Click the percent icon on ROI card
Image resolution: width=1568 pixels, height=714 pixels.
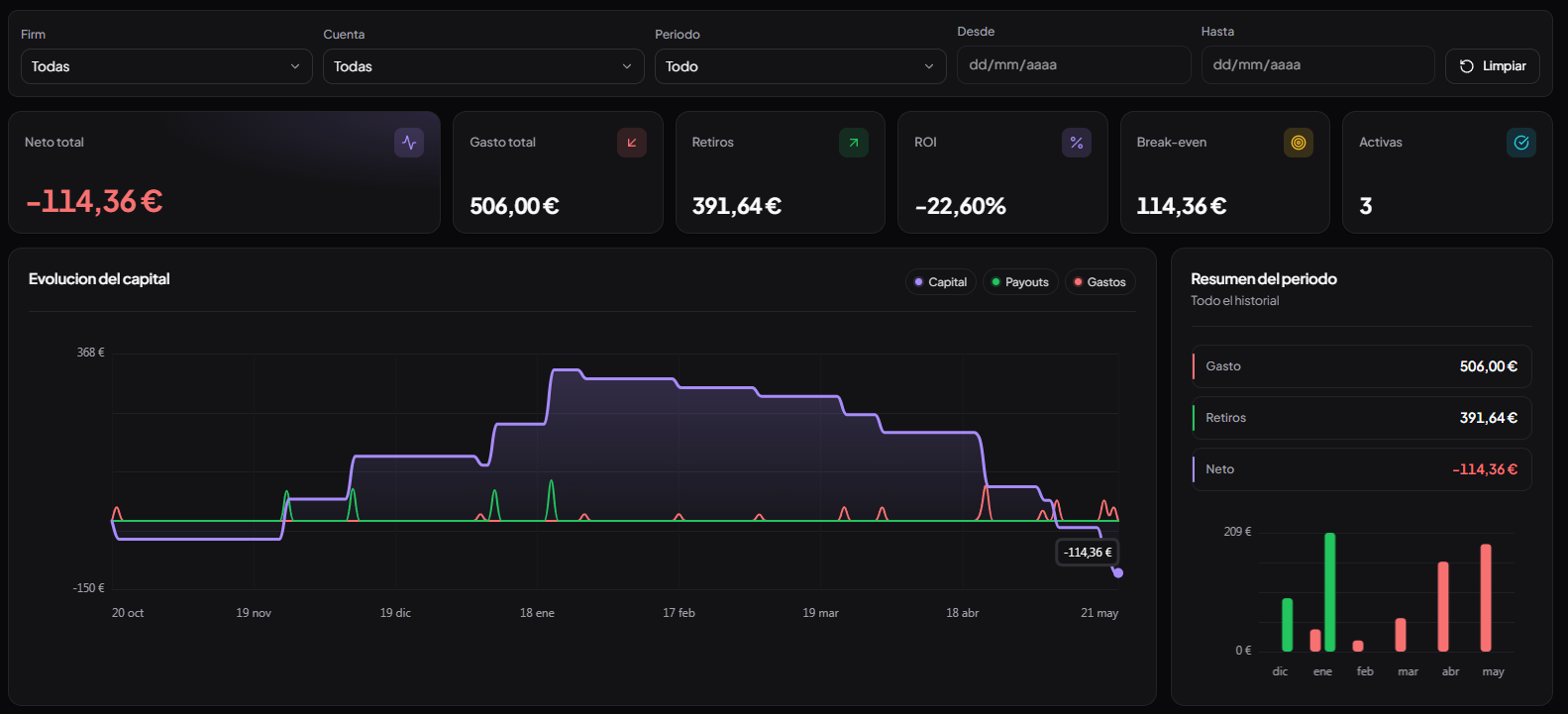[1077, 143]
